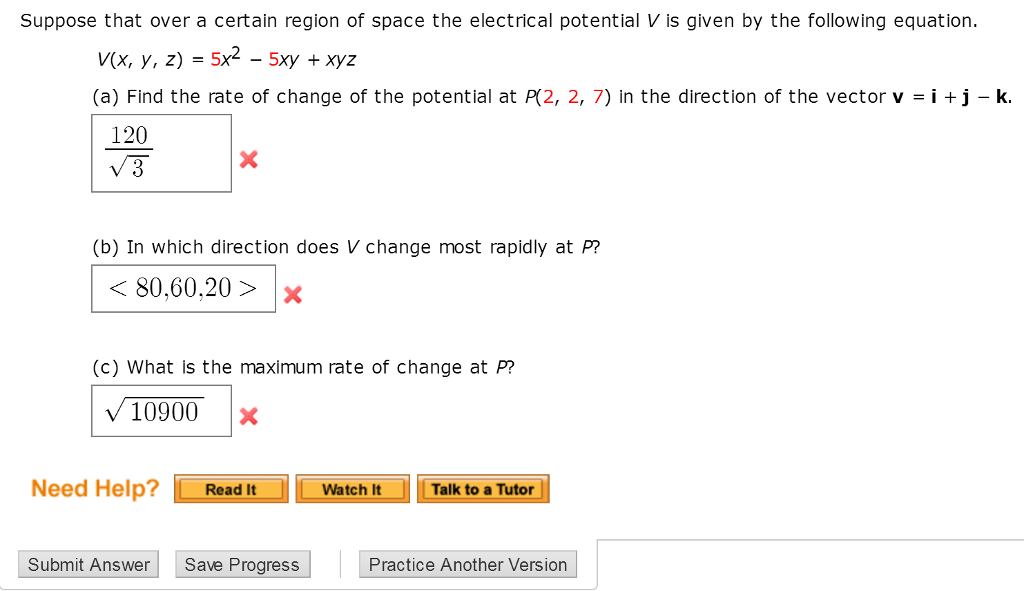Click the red X beside the part (a) answer
The image size is (1024, 591).
click(x=249, y=159)
